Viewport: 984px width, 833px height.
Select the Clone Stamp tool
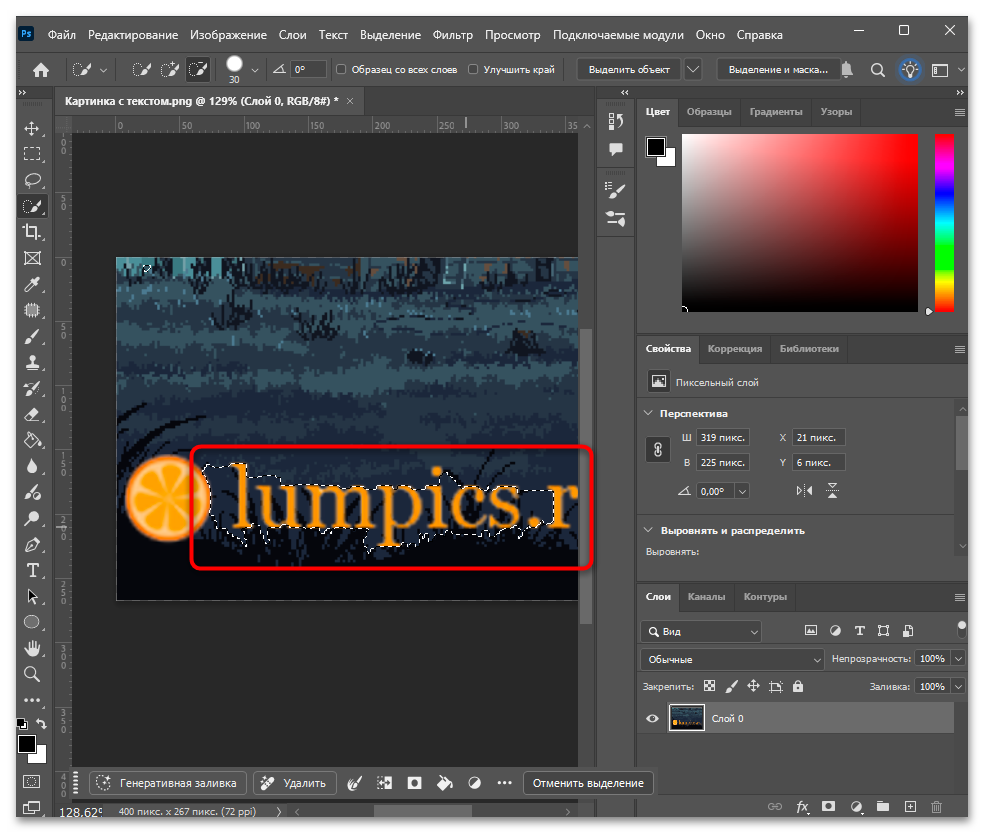tap(32, 363)
